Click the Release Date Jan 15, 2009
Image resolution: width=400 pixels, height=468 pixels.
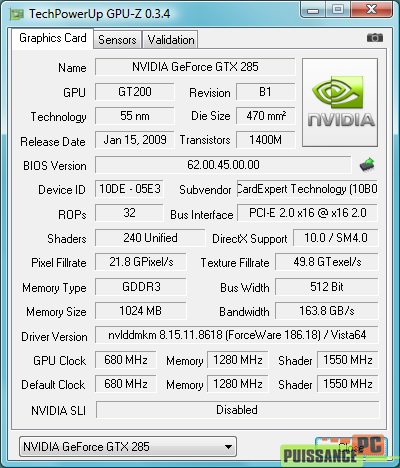tap(135, 140)
